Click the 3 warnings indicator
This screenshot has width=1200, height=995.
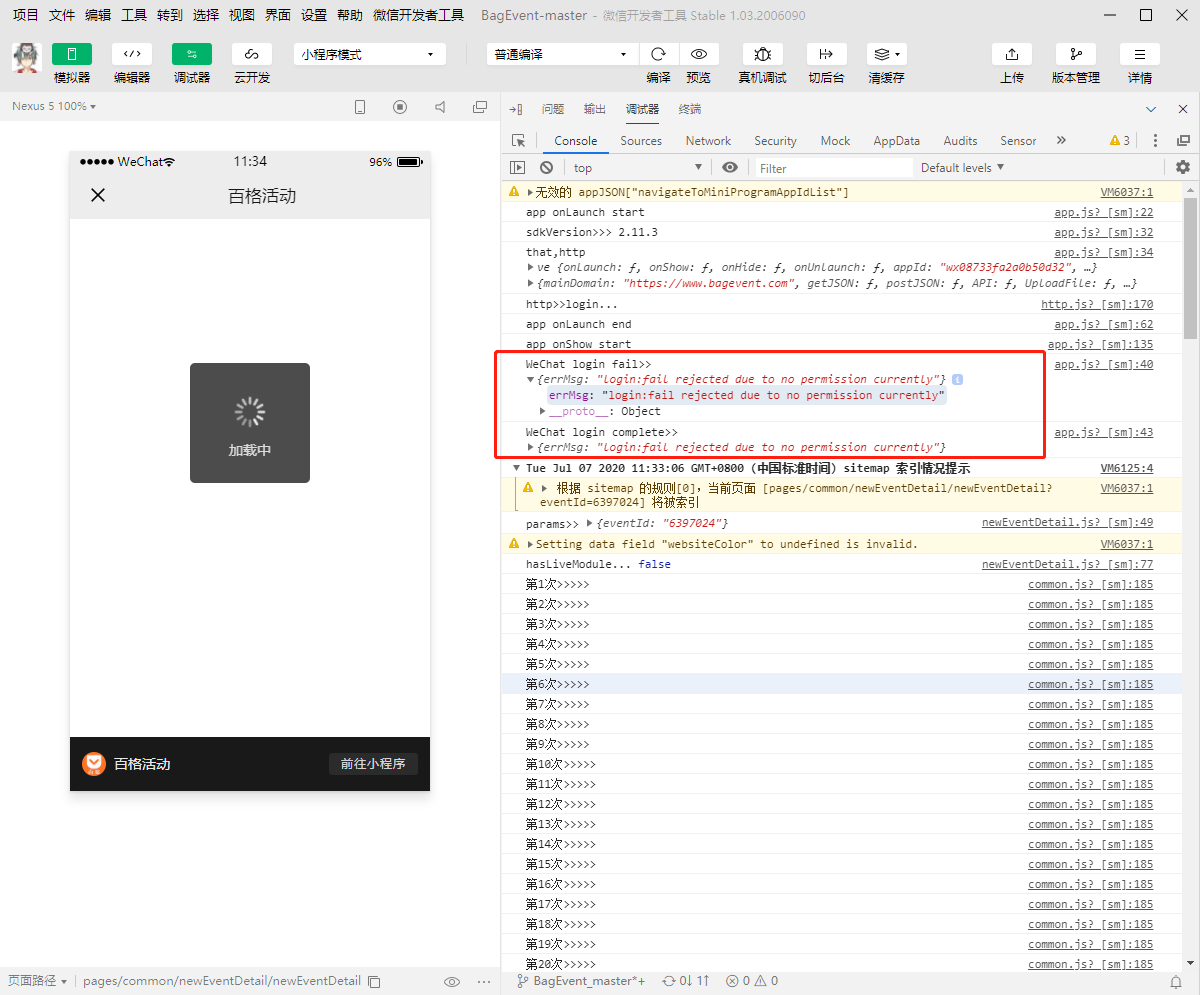click(1120, 141)
